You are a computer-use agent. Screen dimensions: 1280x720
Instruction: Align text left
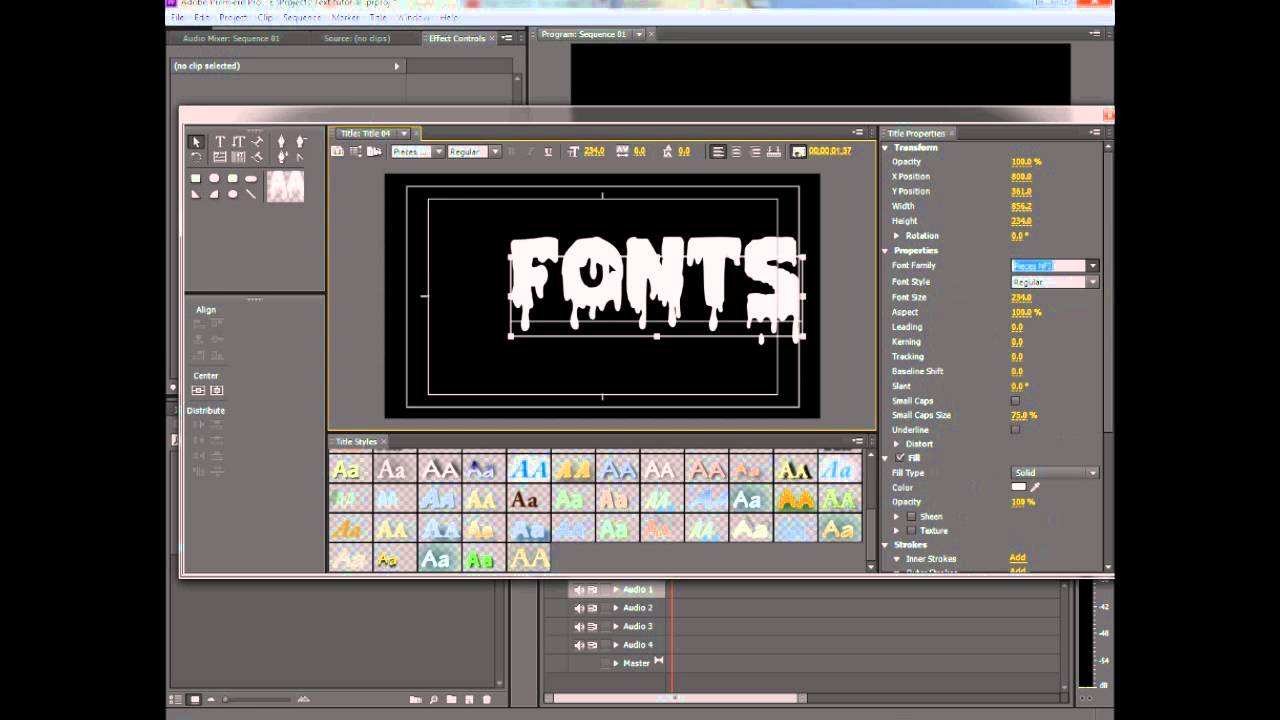click(718, 152)
